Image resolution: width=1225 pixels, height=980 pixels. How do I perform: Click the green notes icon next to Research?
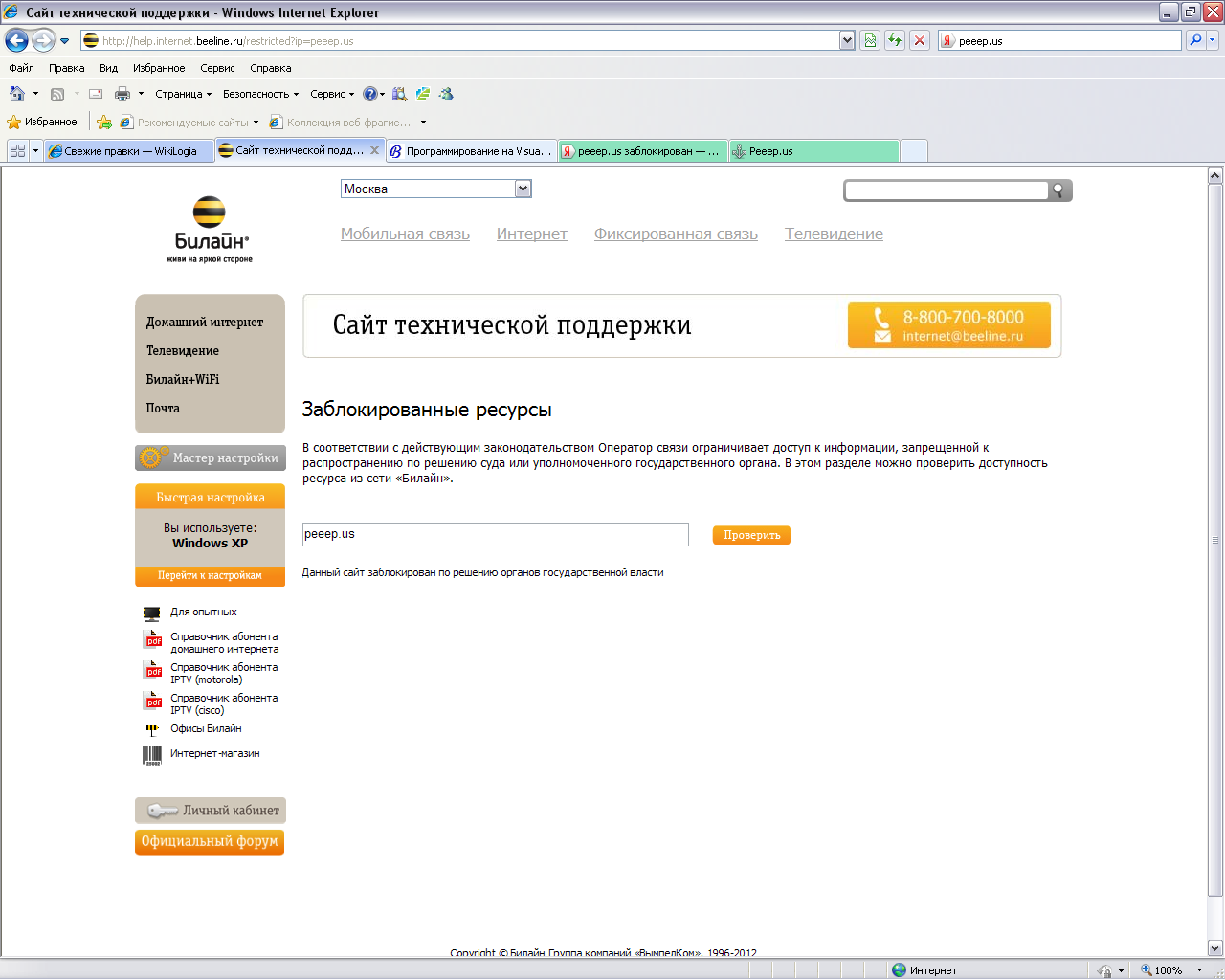coord(423,94)
